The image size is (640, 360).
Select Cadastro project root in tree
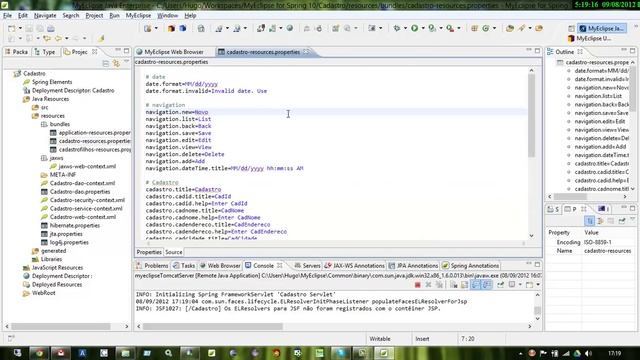point(34,73)
